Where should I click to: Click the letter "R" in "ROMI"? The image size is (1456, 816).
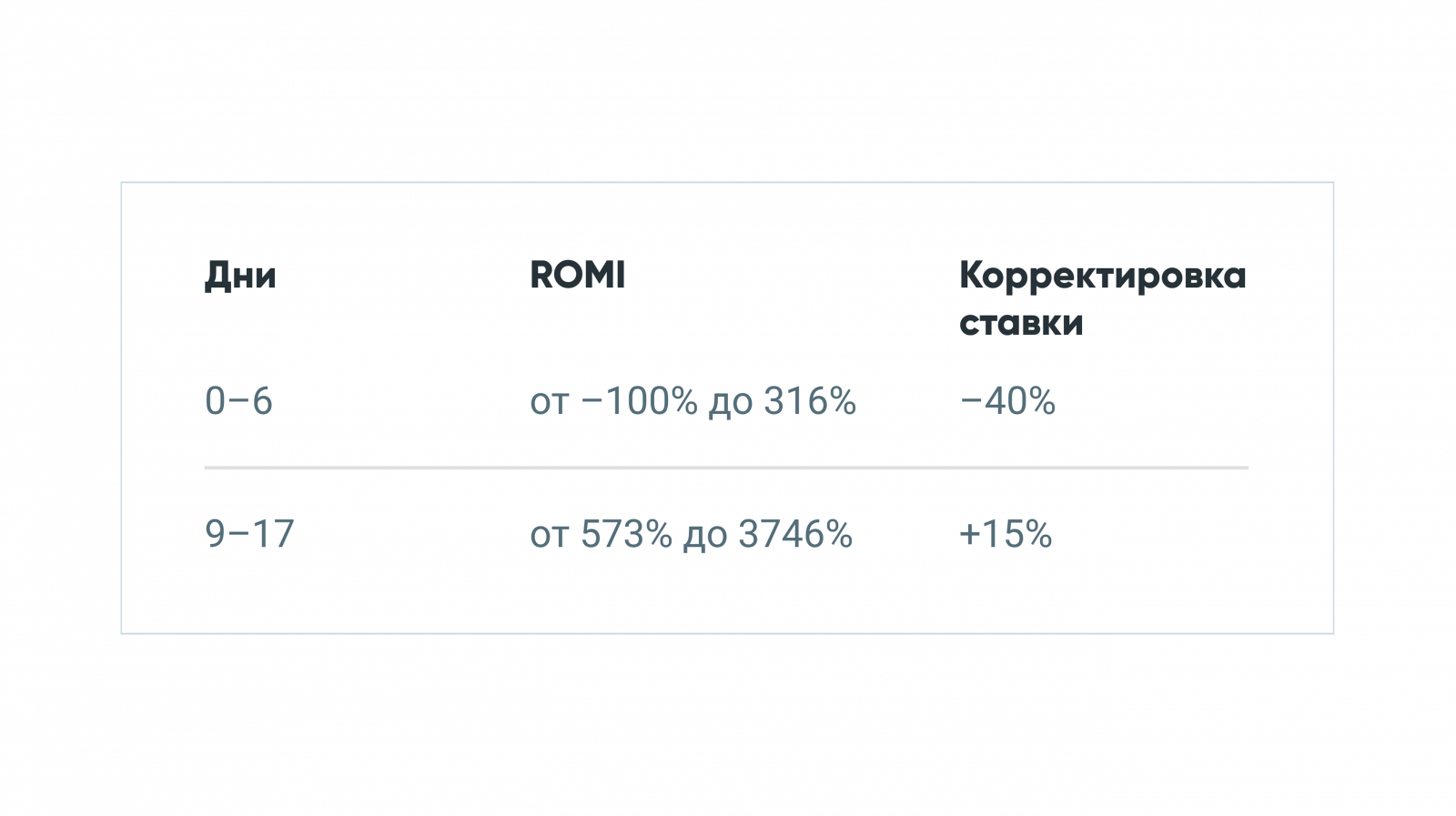coord(542,276)
